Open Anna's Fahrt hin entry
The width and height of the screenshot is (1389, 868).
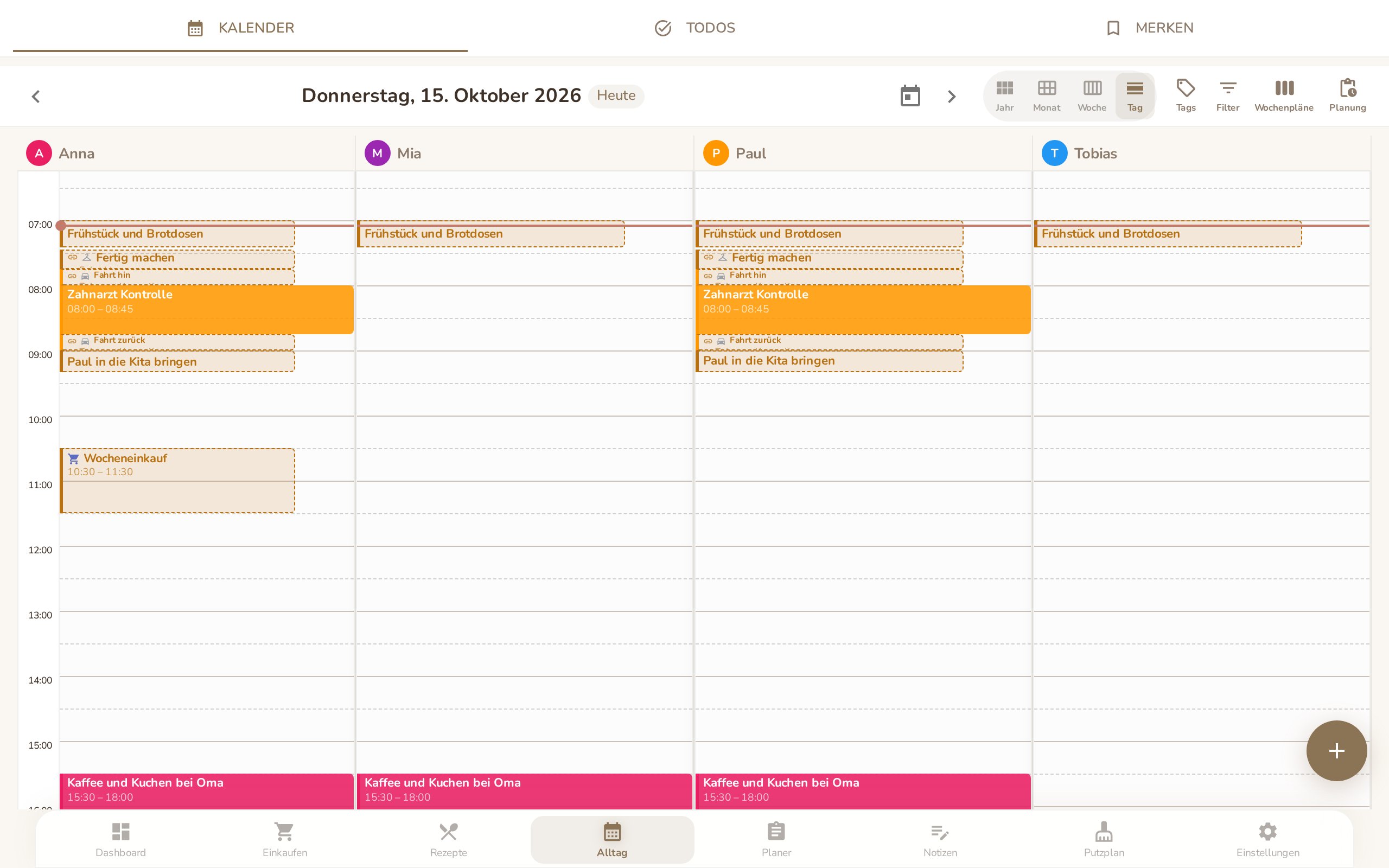coord(177,277)
